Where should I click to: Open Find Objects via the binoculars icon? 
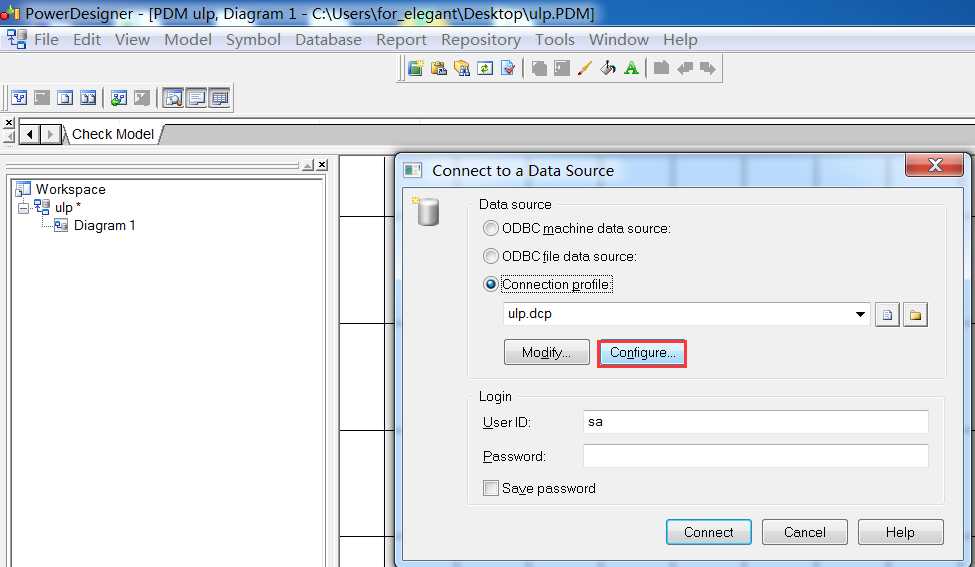462,68
